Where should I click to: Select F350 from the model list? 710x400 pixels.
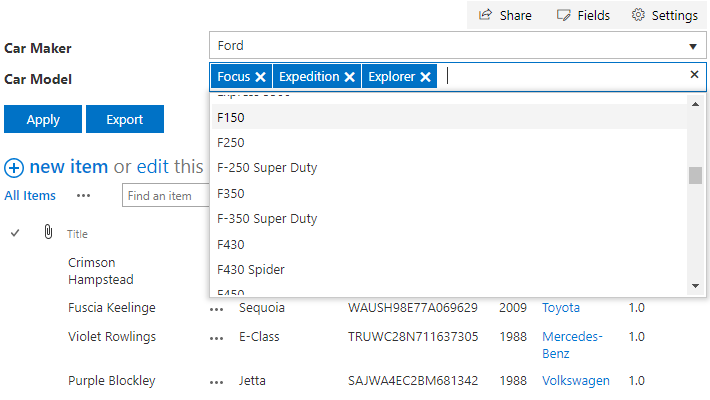449,193
